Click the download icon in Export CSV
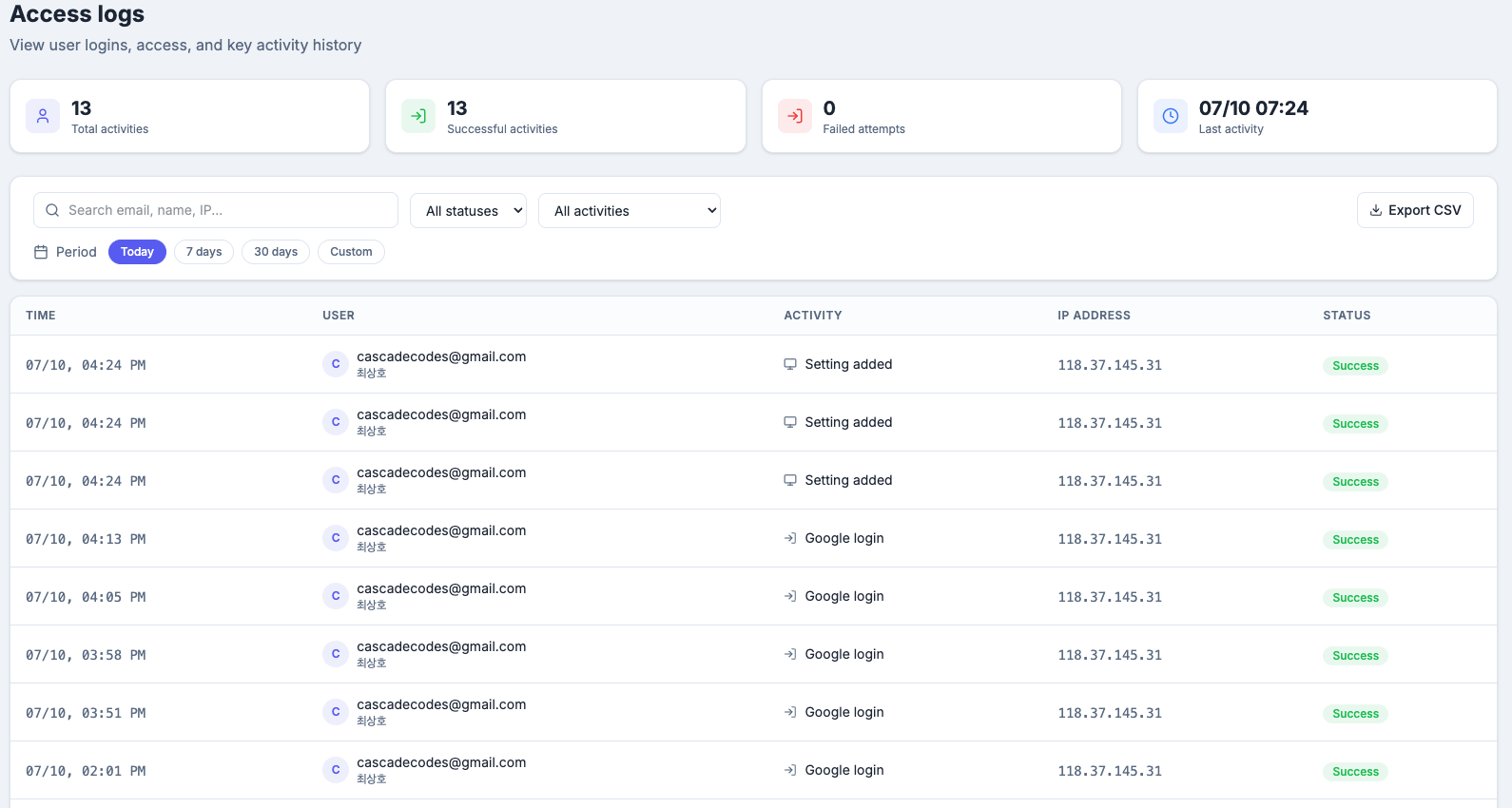1512x808 pixels. (x=1375, y=210)
